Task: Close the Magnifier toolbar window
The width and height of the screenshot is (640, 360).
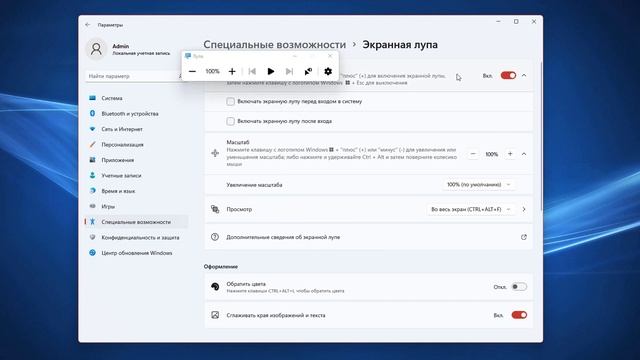Action: [330, 56]
